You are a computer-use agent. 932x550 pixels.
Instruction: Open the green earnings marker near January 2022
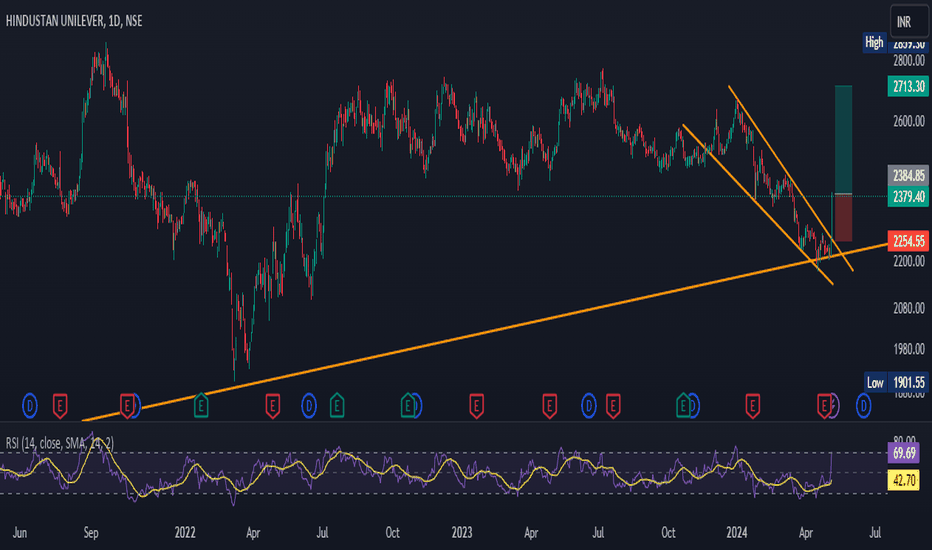pos(201,406)
